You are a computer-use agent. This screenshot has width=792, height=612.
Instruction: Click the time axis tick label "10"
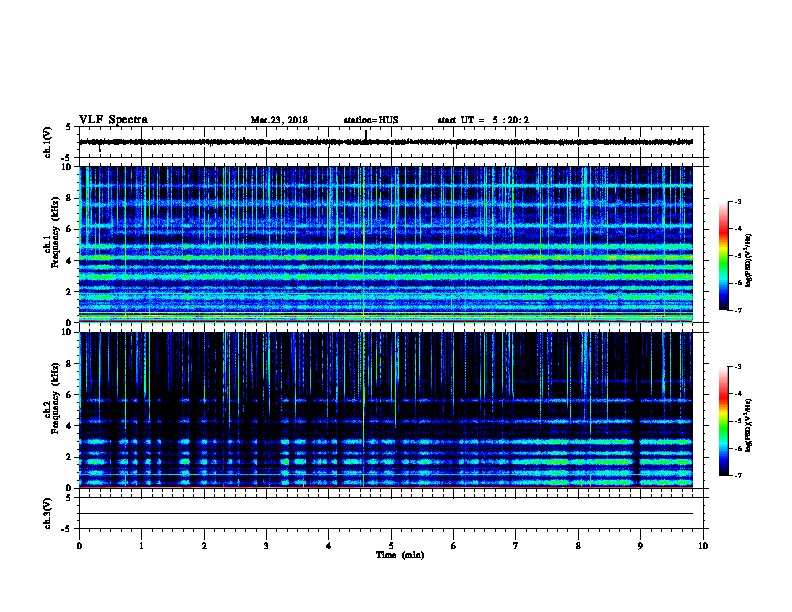703,545
